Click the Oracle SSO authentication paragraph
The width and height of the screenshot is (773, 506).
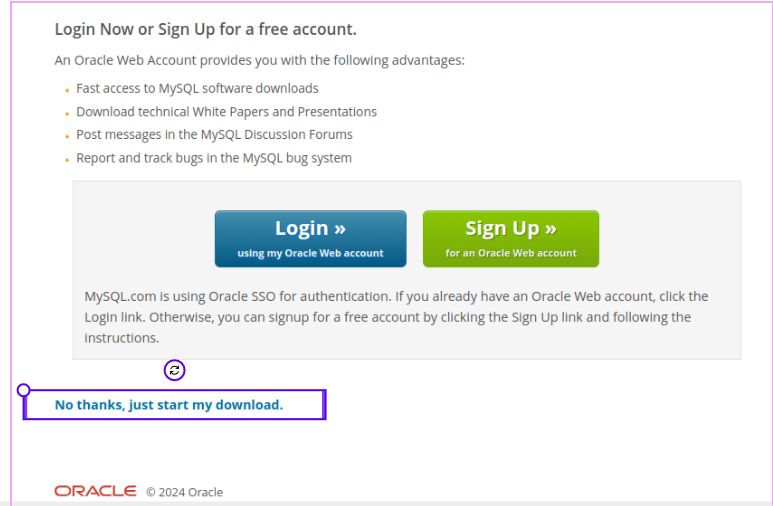(x=396, y=317)
